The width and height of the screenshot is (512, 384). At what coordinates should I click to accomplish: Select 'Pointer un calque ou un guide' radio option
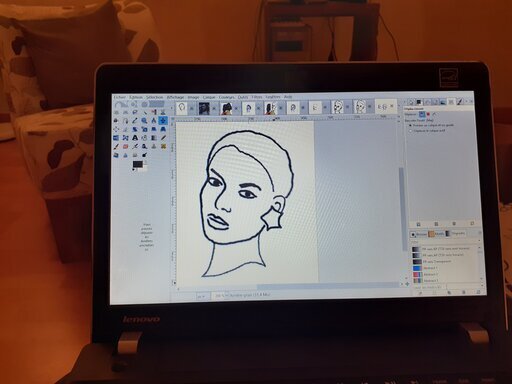(x=411, y=125)
